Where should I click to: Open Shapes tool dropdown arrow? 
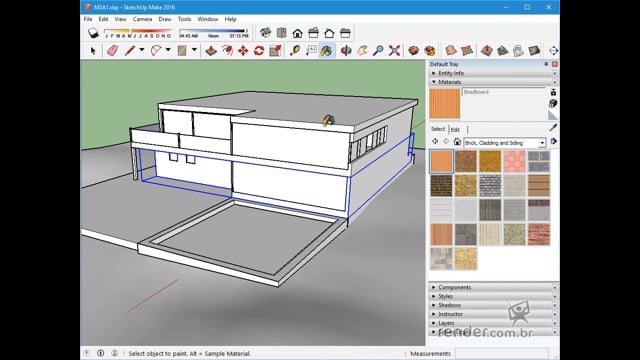point(194,50)
